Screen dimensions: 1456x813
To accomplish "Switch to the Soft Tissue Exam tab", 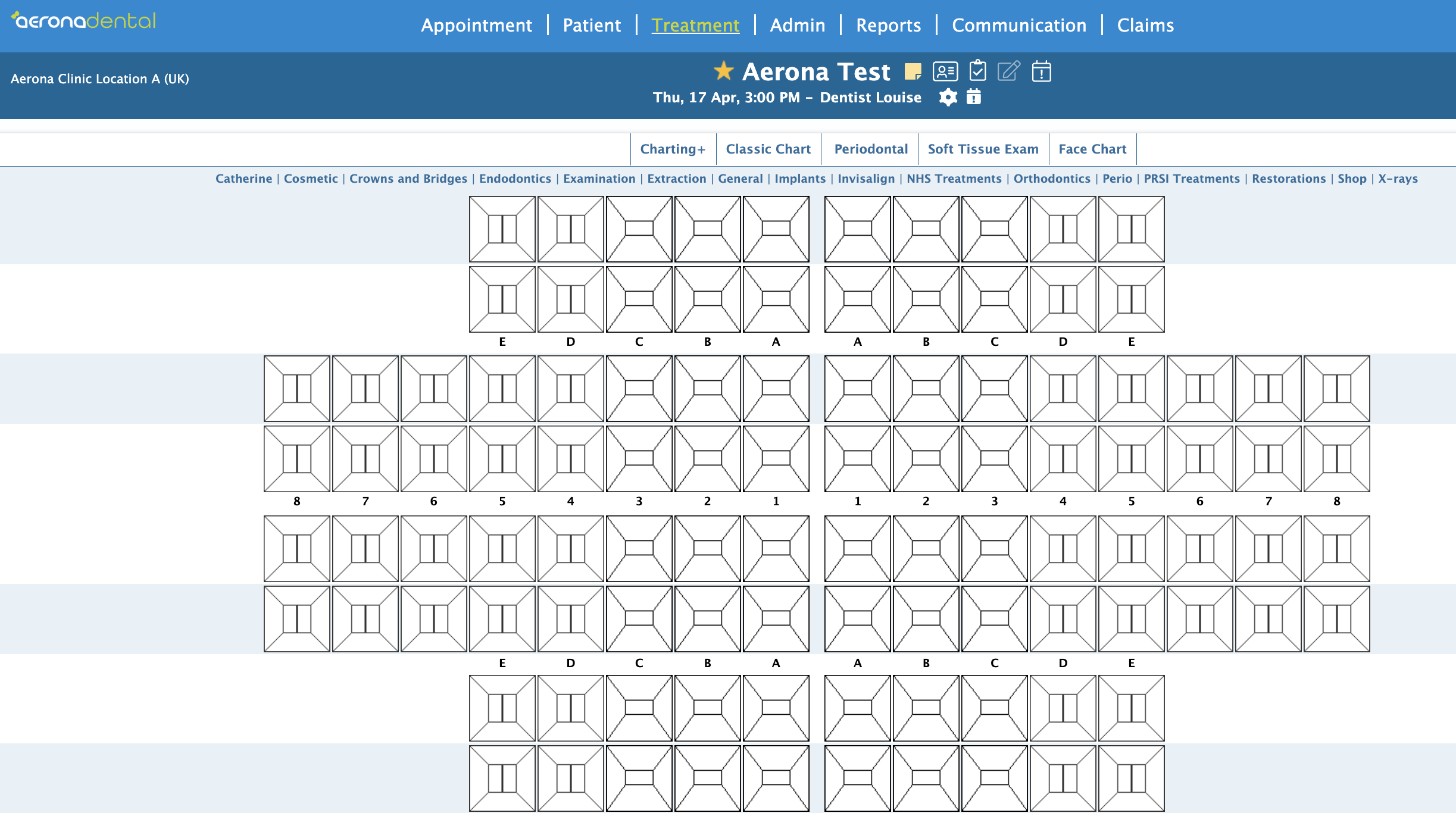I will coord(983,149).
